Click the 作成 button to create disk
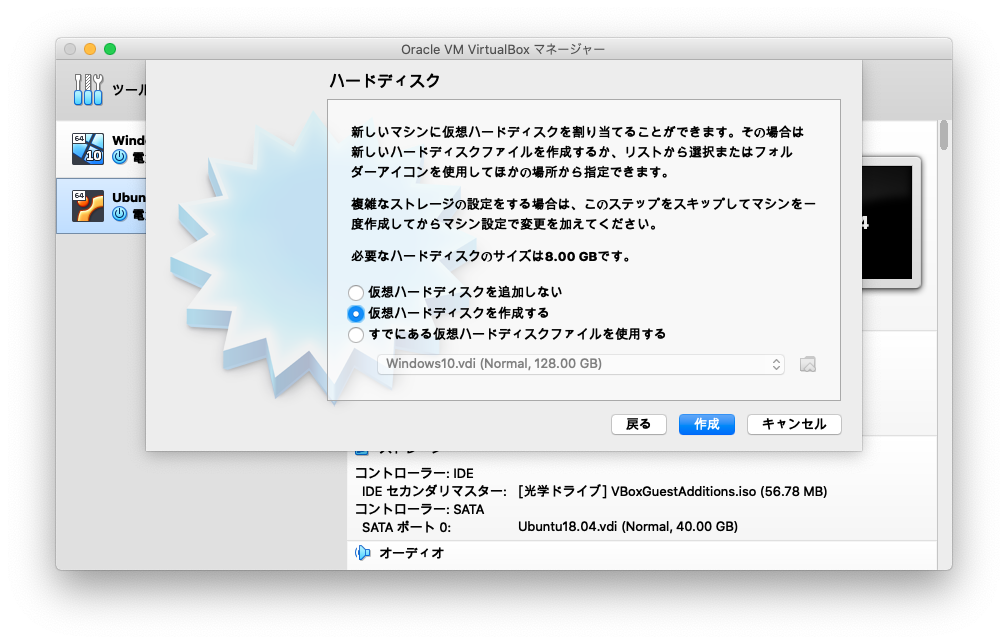This screenshot has width=1008, height=644. 706,424
